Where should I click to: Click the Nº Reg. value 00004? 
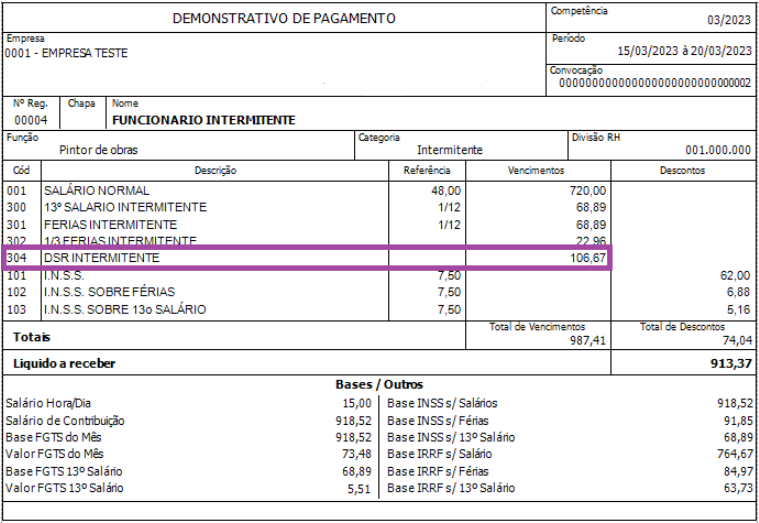tap(30, 120)
